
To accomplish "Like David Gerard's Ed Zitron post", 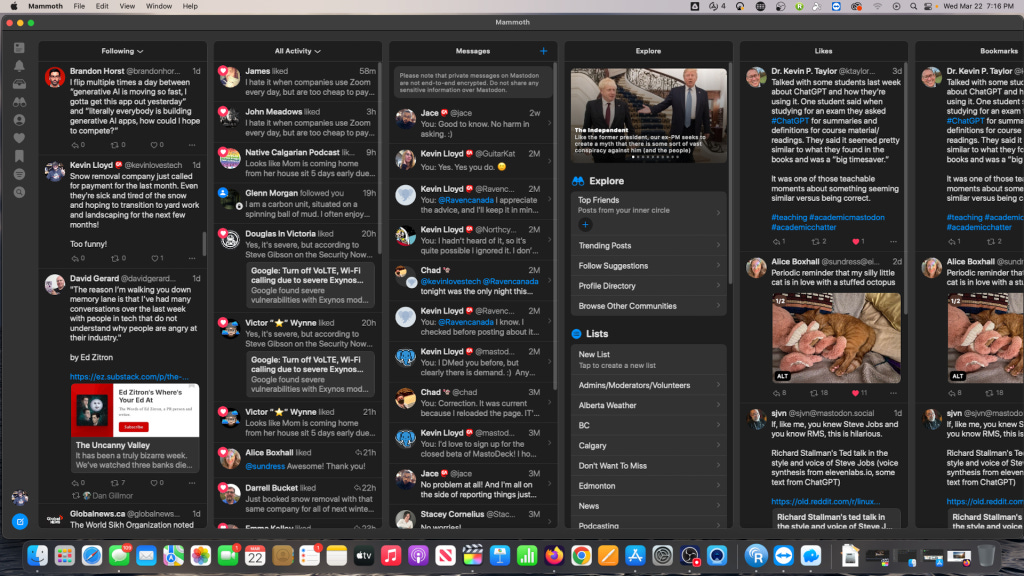I will pyautogui.click(x=157, y=483).
